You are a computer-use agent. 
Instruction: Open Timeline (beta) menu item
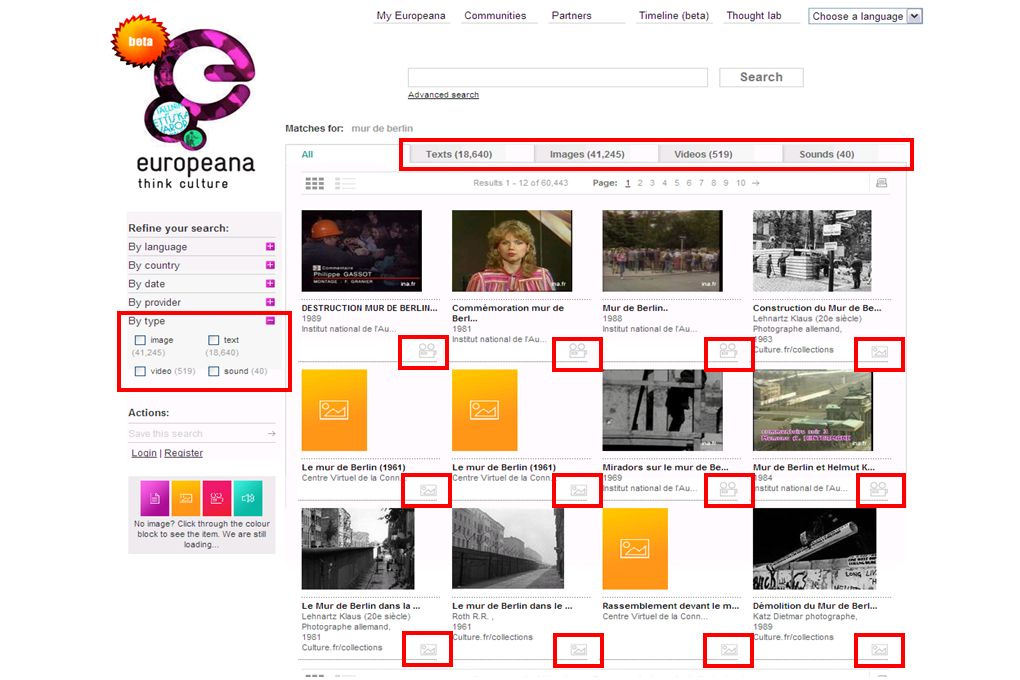tap(674, 16)
